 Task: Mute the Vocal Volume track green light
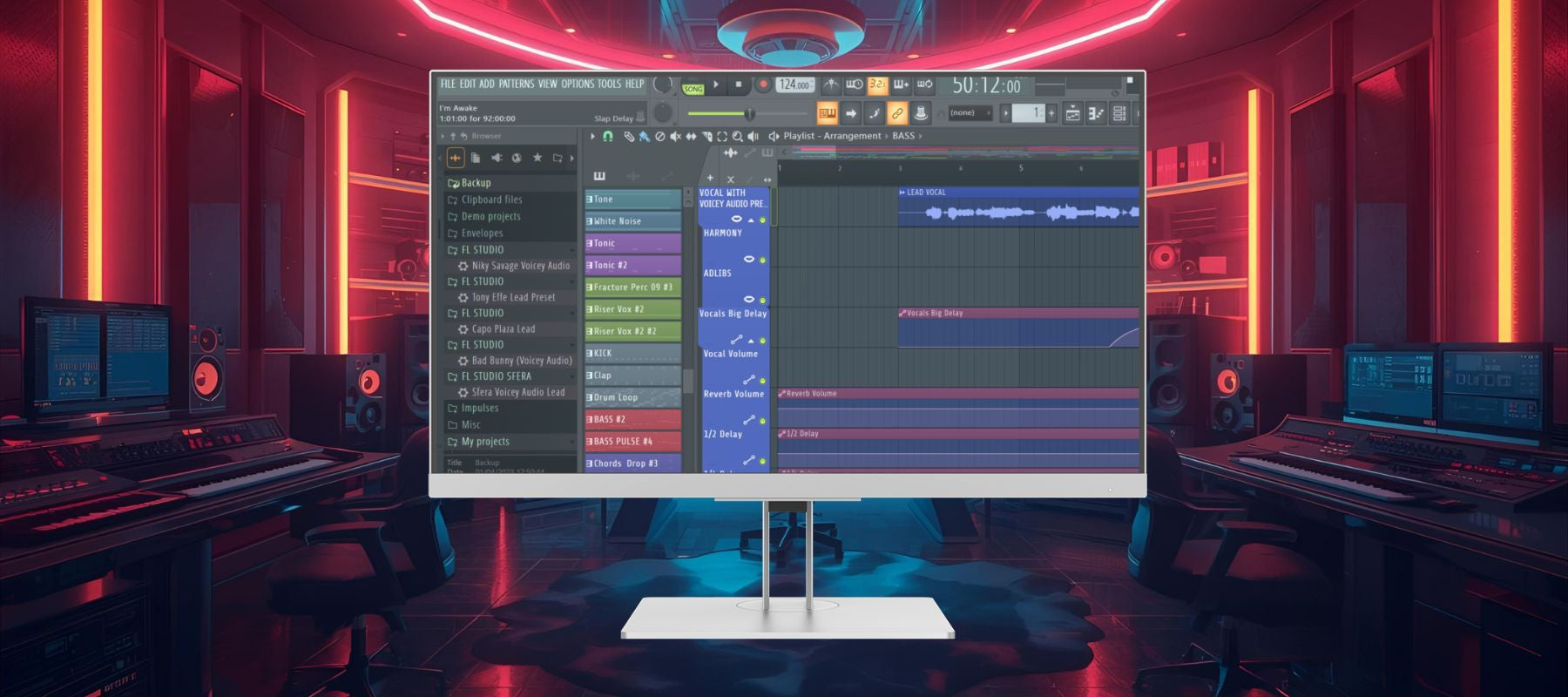[762, 381]
